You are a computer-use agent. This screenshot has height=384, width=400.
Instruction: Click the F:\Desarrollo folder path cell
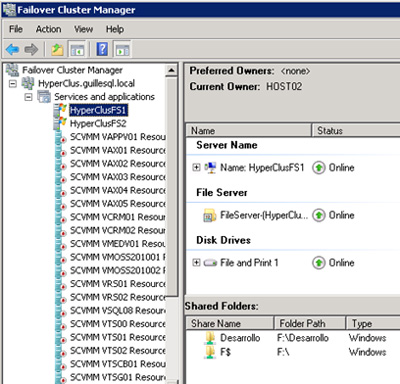tap(303, 338)
